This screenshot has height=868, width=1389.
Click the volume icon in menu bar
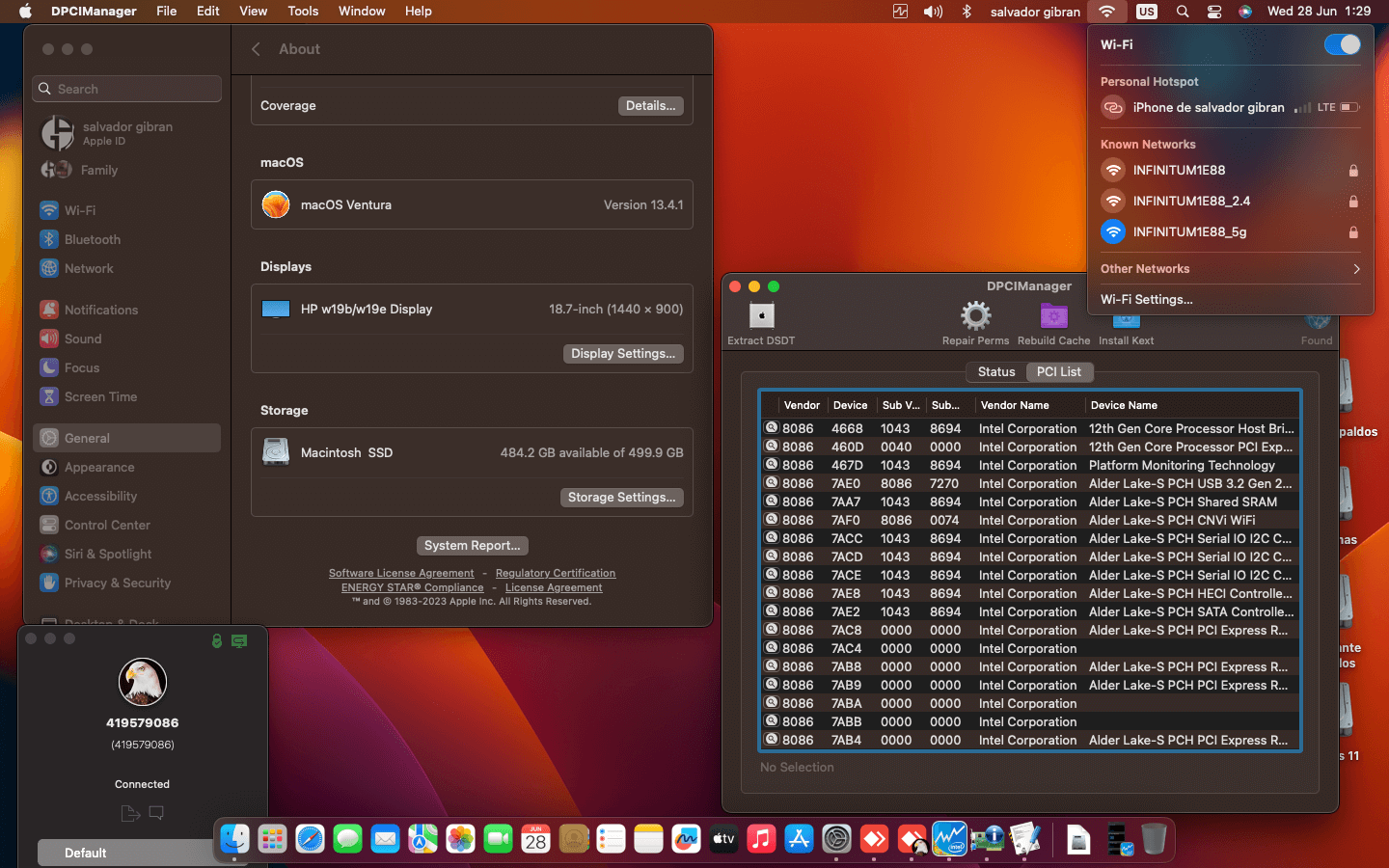click(x=933, y=12)
